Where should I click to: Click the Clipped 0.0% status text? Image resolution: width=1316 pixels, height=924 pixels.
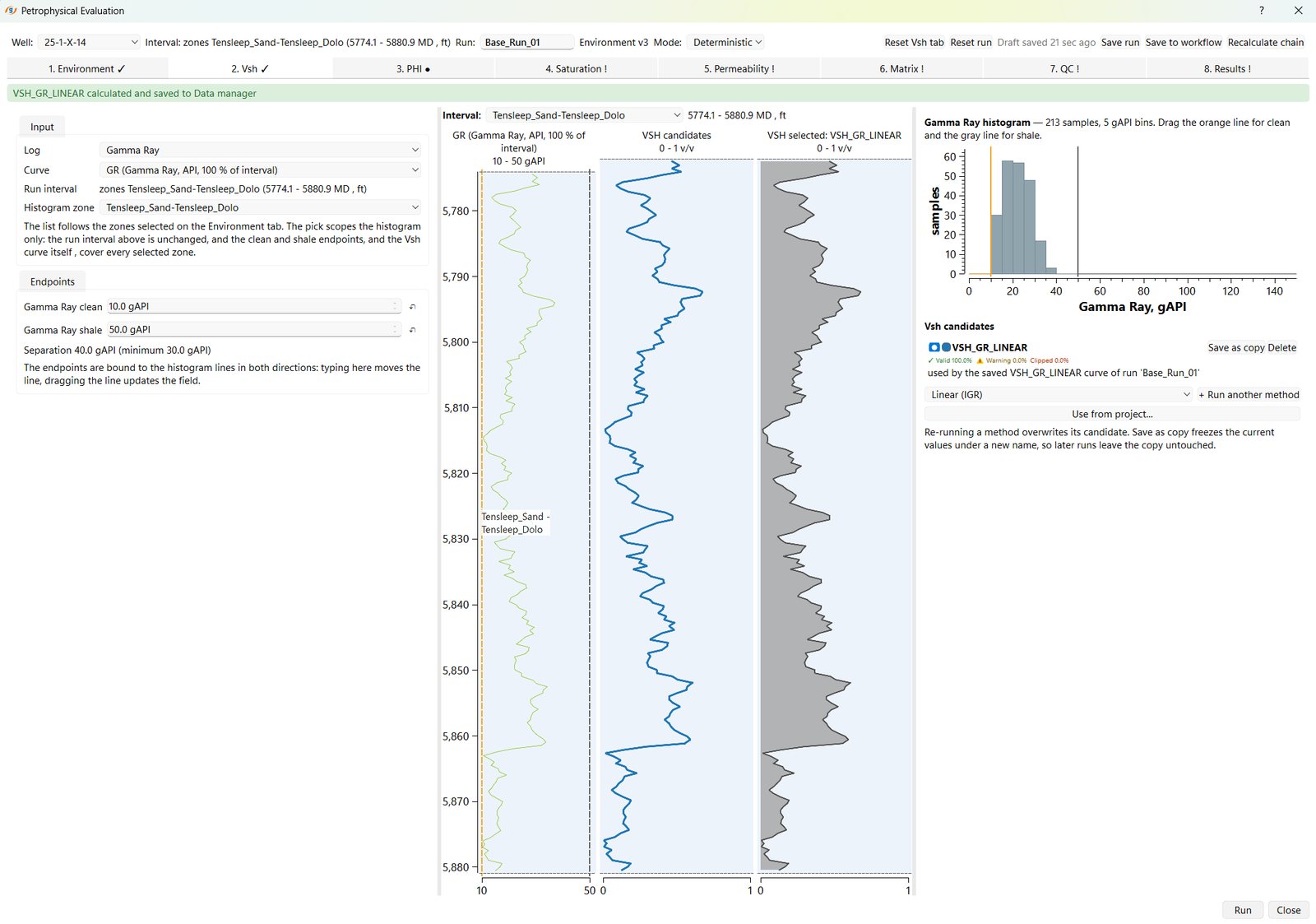1049,360
